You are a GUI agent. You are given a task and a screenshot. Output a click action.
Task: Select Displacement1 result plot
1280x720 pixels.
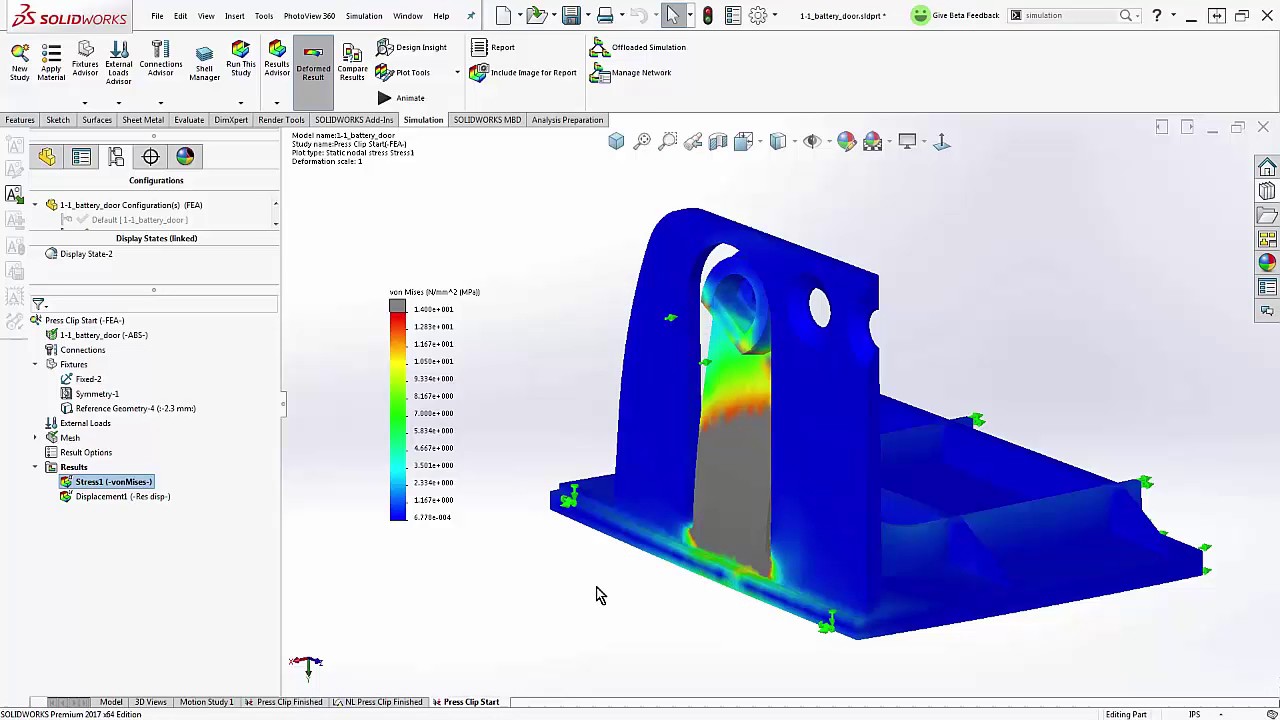coord(115,496)
